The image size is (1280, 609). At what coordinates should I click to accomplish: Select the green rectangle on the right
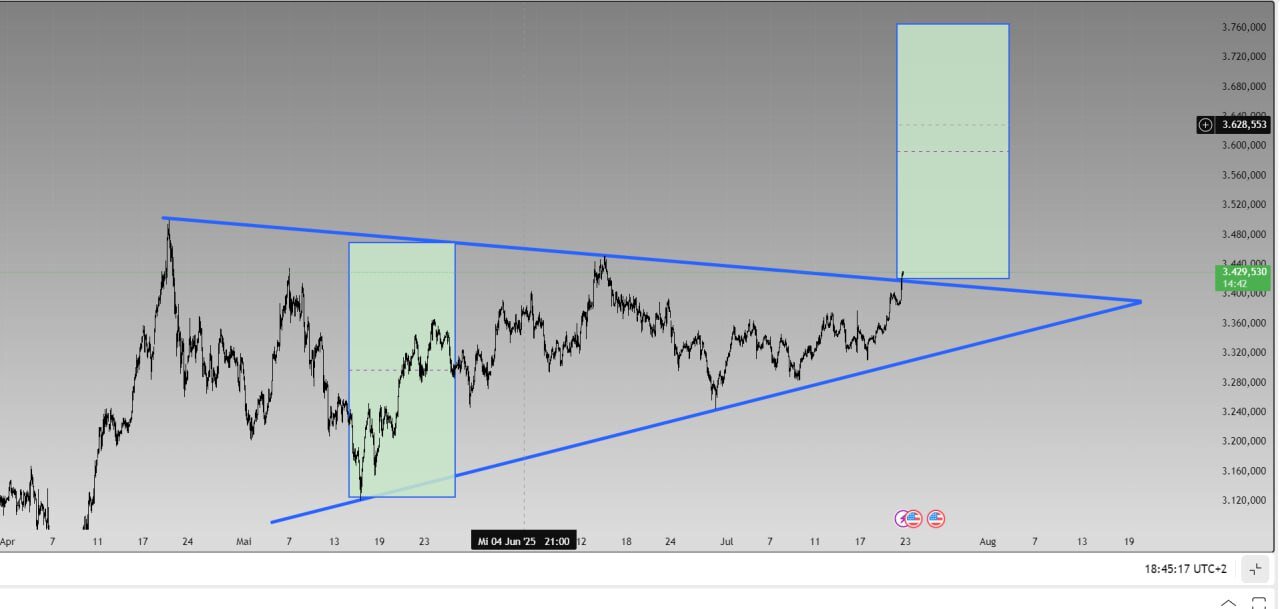coord(952,200)
